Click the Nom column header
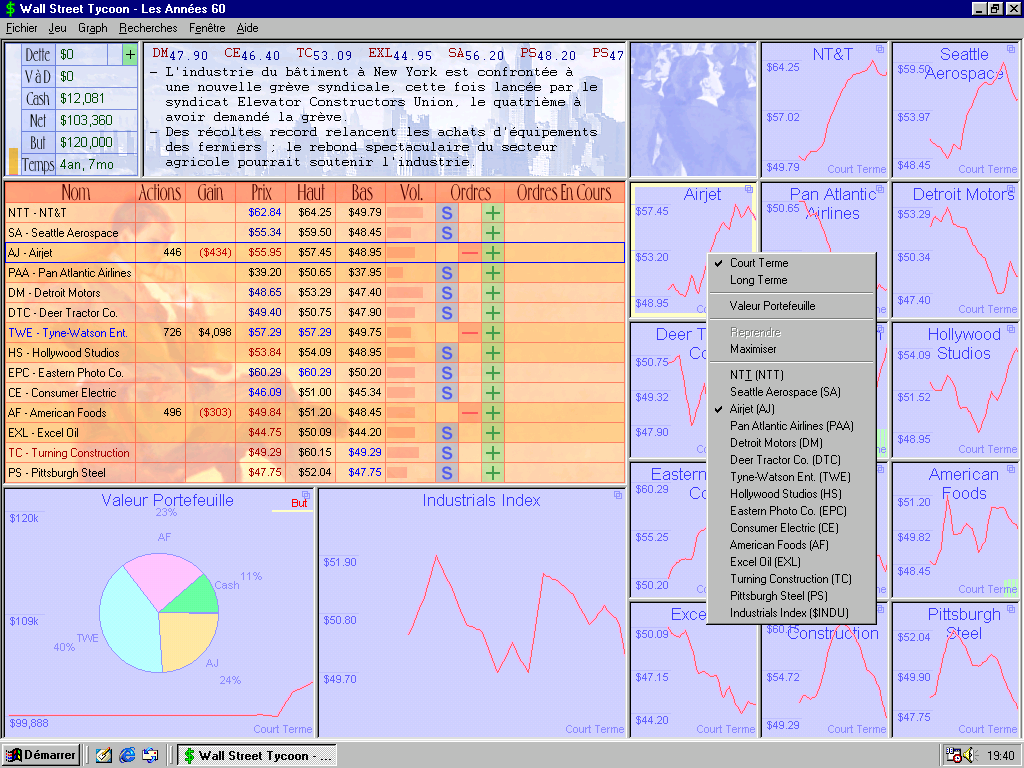Screen dimensions: 1024x768 [71, 193]
